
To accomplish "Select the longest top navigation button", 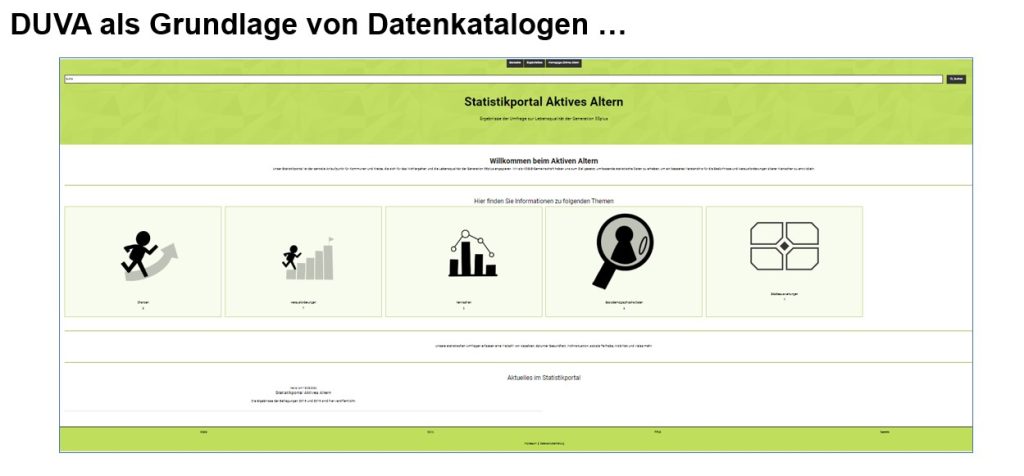I will coord(564,63).
